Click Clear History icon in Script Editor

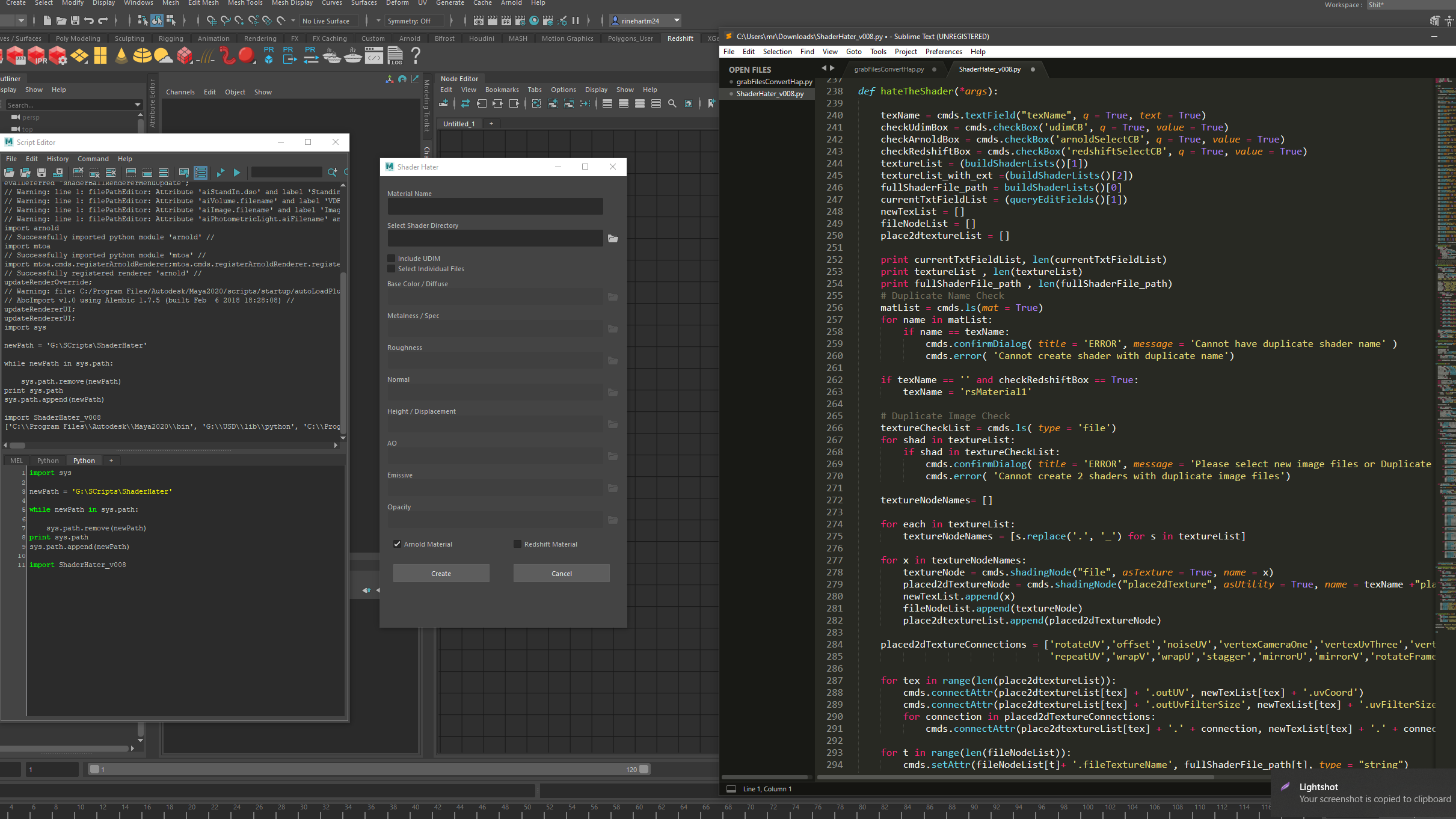pos(78,173)
